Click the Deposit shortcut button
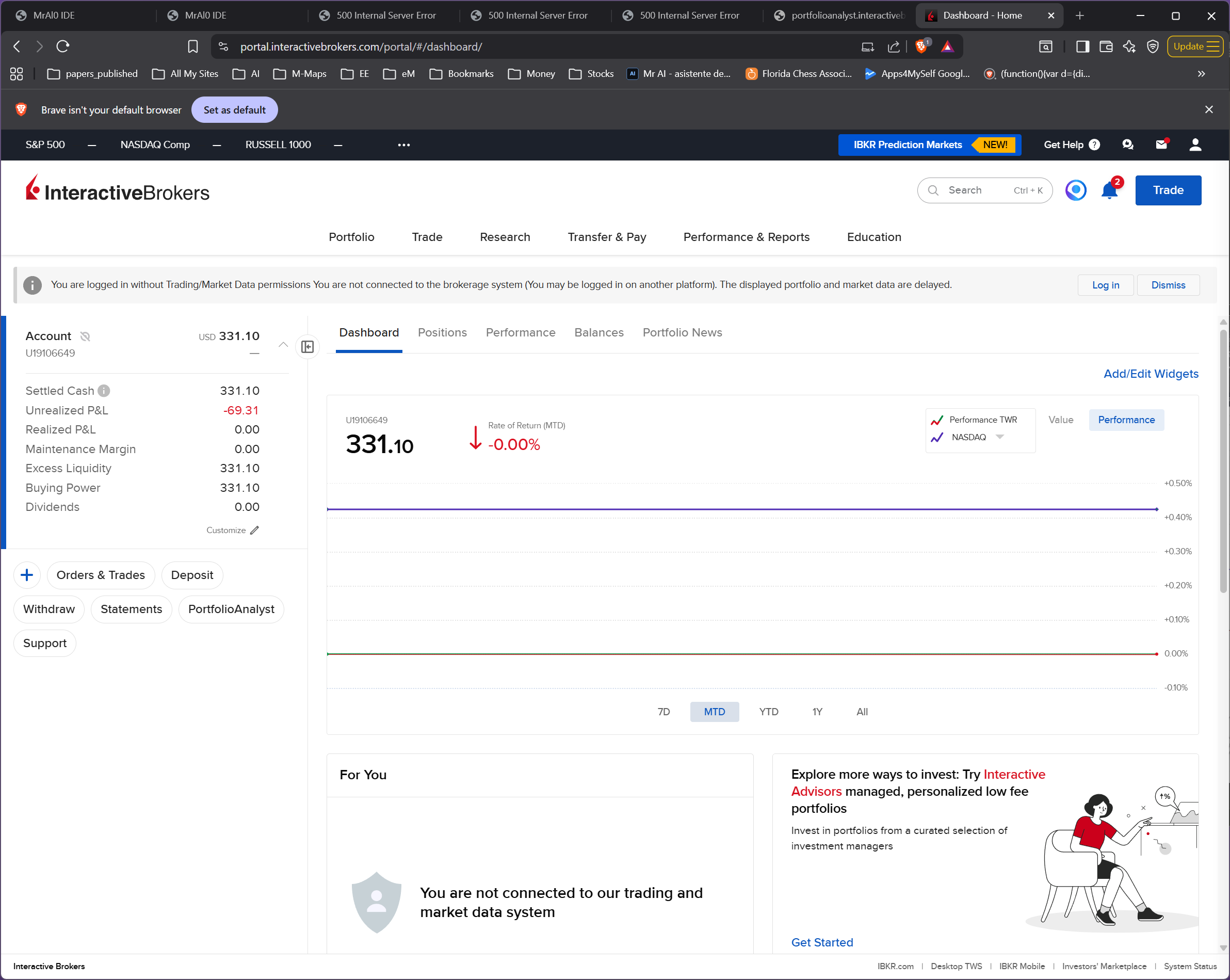 pyautogui.click(x=192, y=575)
